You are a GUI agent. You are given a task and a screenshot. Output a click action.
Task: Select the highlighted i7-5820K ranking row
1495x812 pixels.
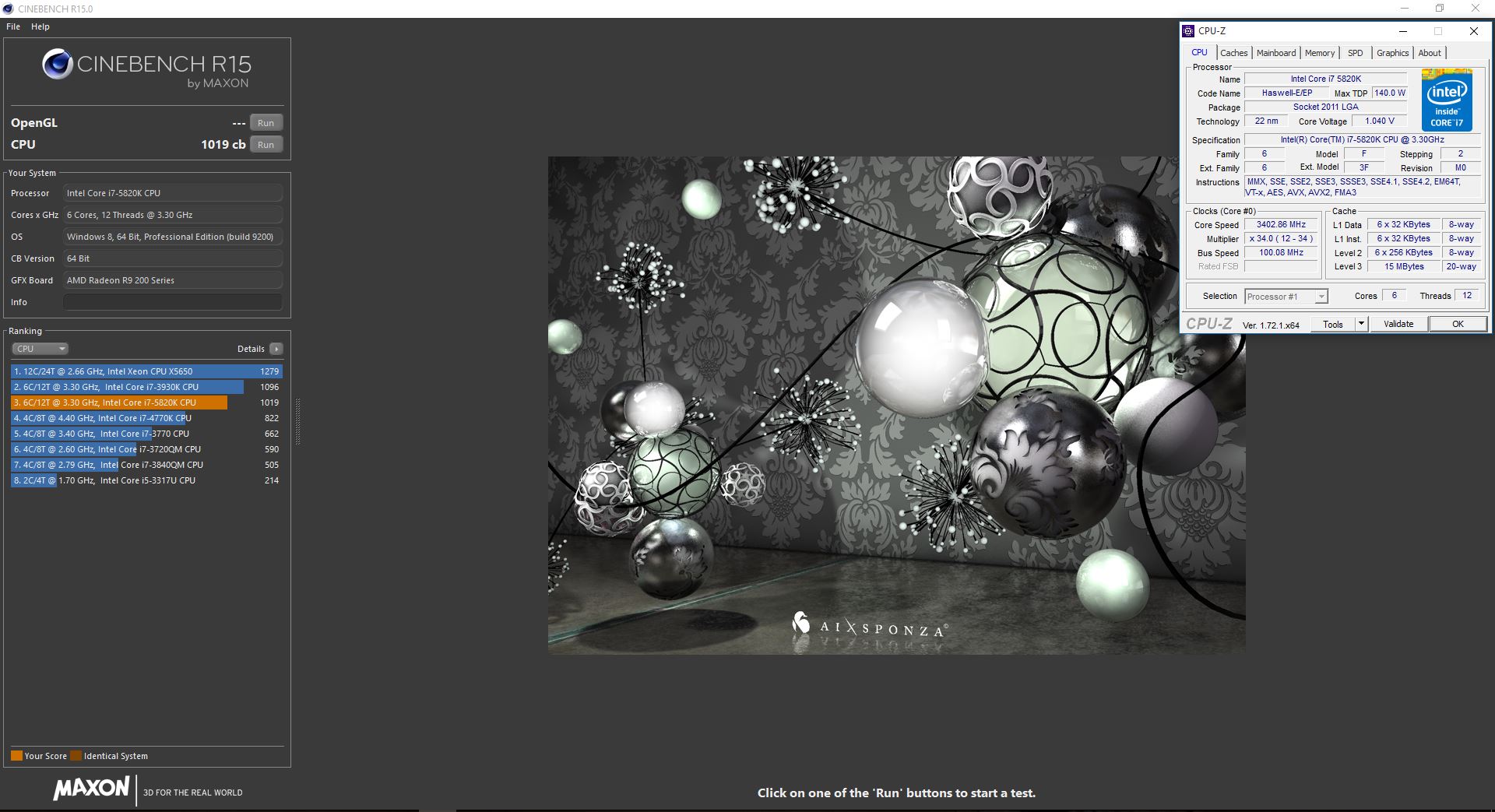click(146, 402)
